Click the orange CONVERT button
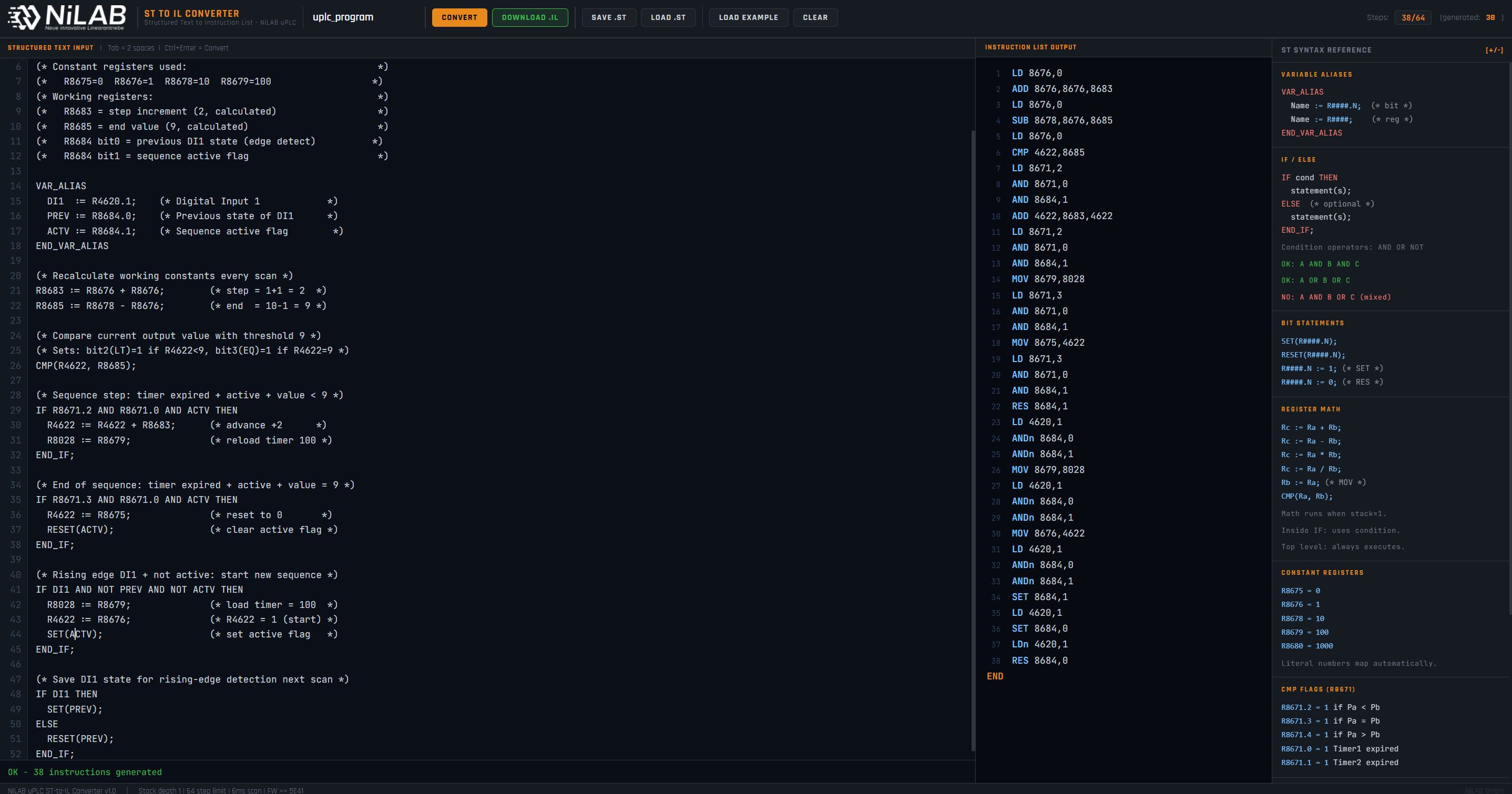The width and height of the screenshot is (1512, 794). coord(459,18)
